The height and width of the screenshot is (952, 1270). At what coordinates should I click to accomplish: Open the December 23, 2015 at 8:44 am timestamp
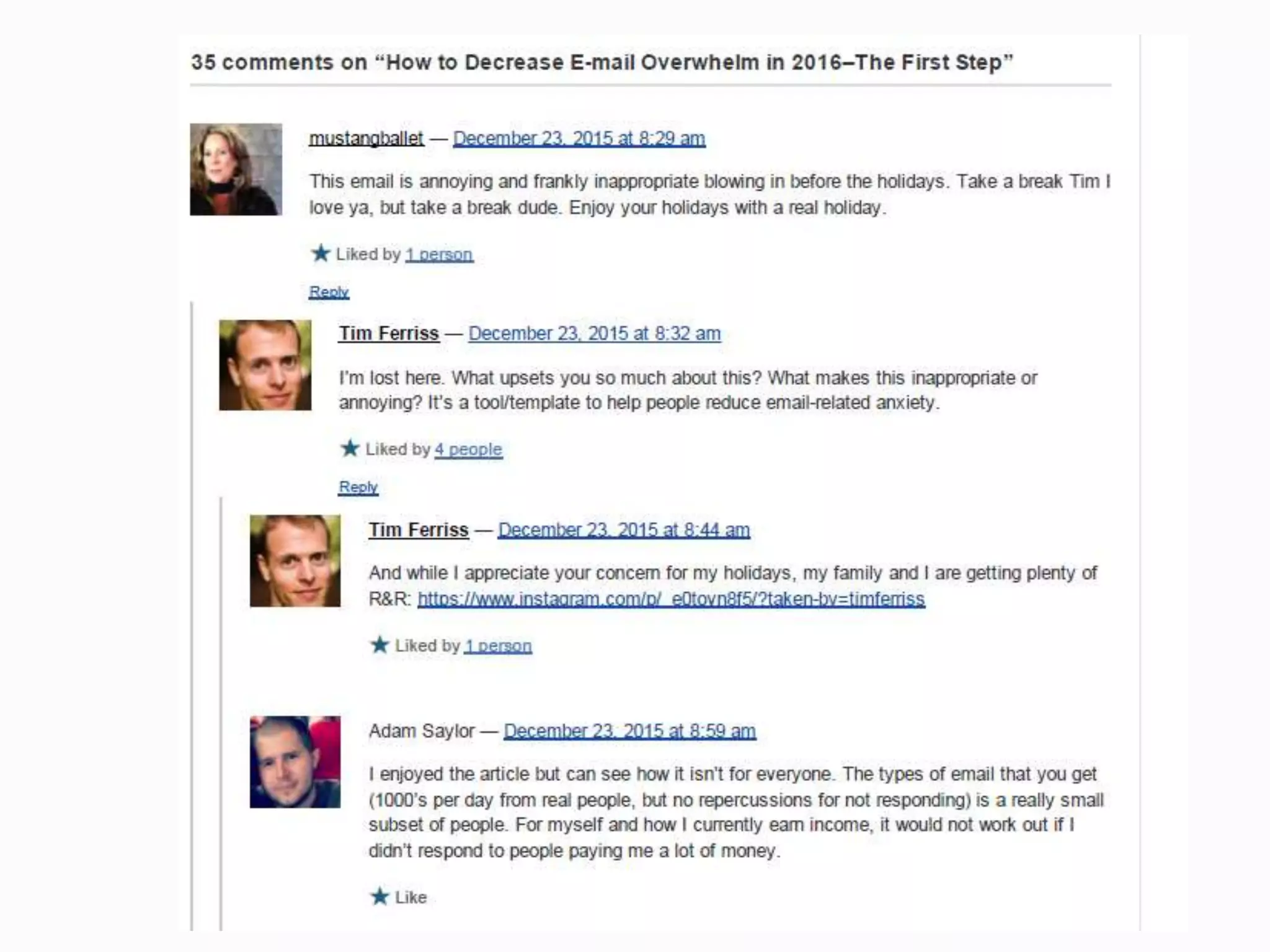(x=624, y=530)
